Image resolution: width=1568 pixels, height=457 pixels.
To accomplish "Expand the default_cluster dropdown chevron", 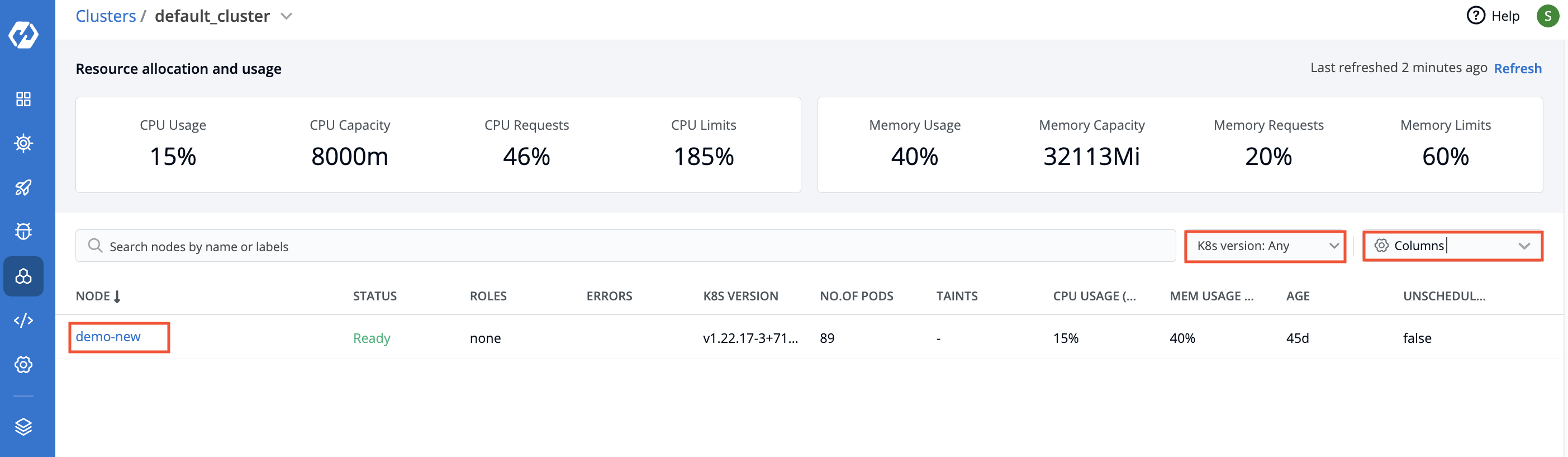I will pyautogui.click(x=287, y=16).
